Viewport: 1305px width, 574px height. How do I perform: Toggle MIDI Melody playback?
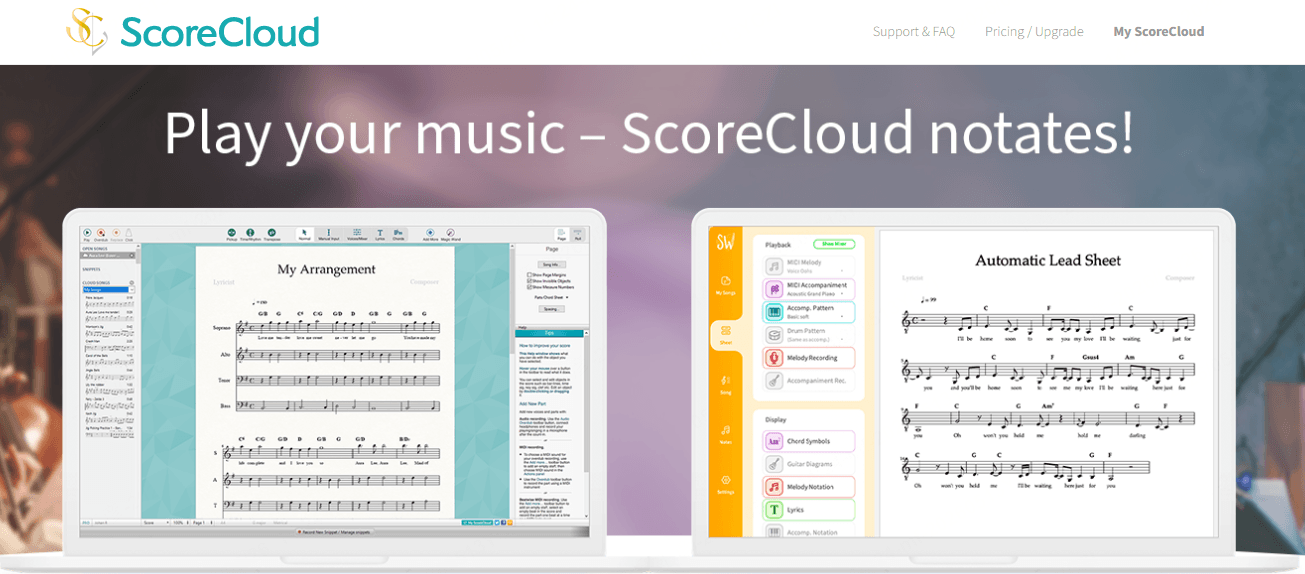[808, 266]
